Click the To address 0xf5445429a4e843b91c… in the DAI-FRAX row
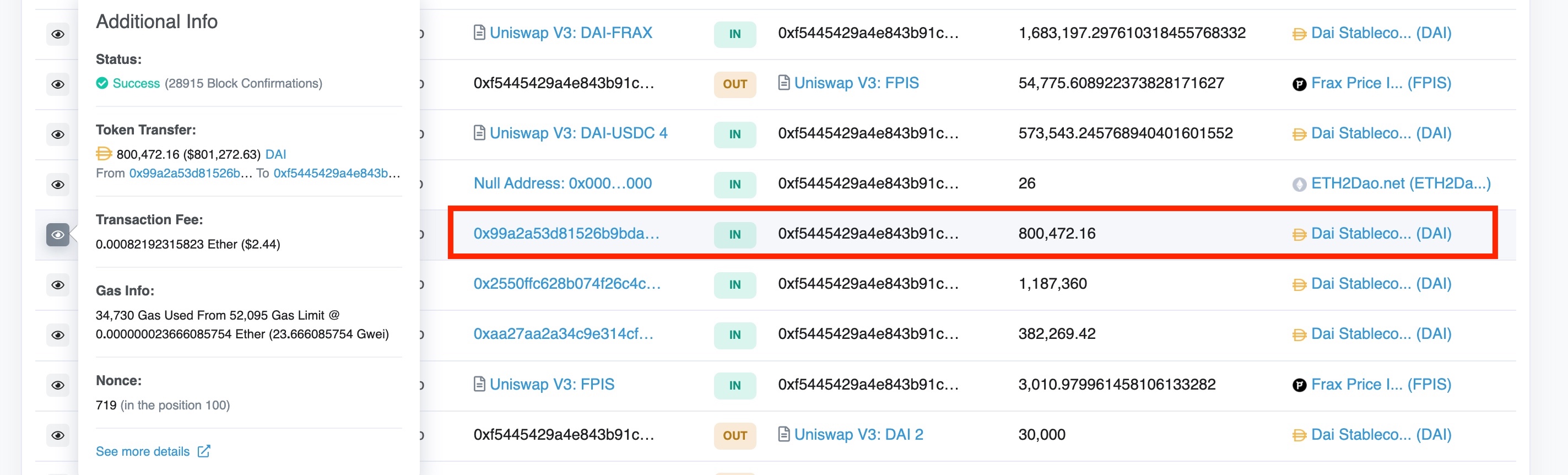The image size is (1568, 475). (868, 33)
